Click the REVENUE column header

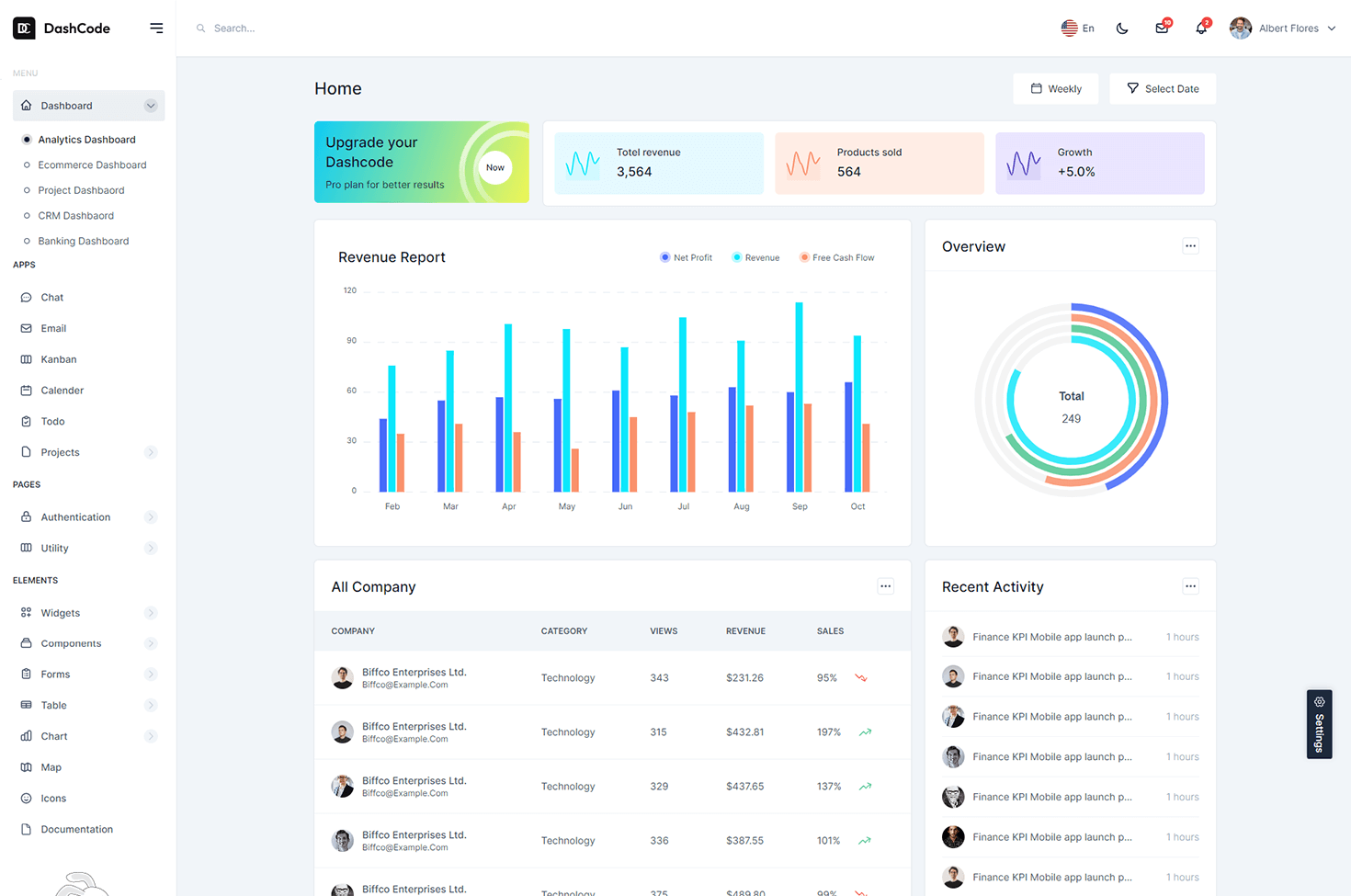pos(745,631)
